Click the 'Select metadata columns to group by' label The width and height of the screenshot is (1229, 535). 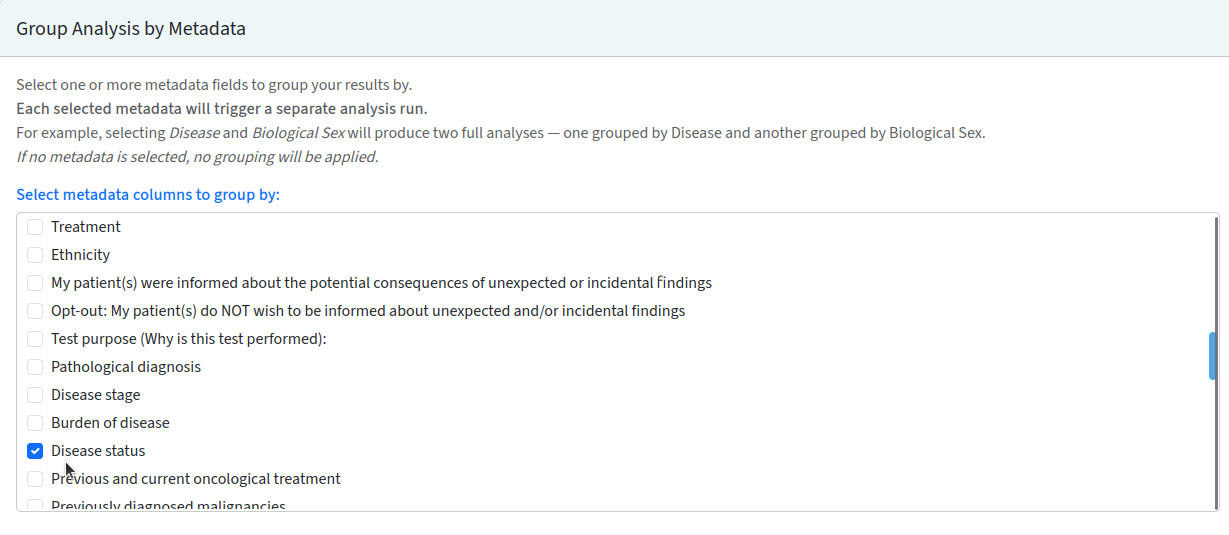[x=148, y=194]
